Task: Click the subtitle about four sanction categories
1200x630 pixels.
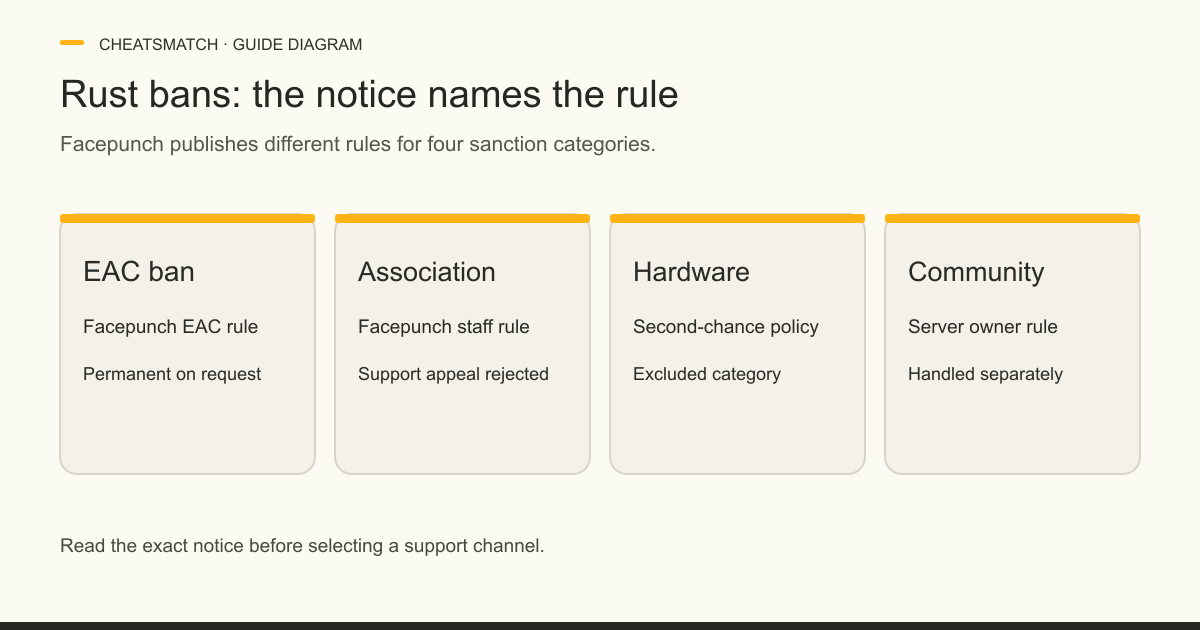Action: (x=357, y=144)
